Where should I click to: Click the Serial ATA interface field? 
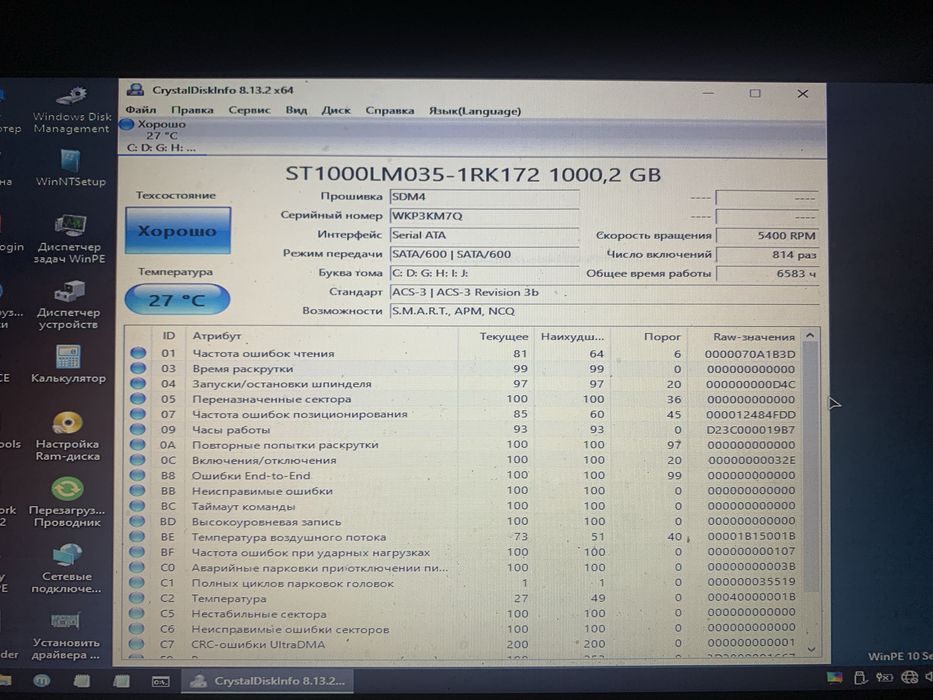[x=484, y=235]
